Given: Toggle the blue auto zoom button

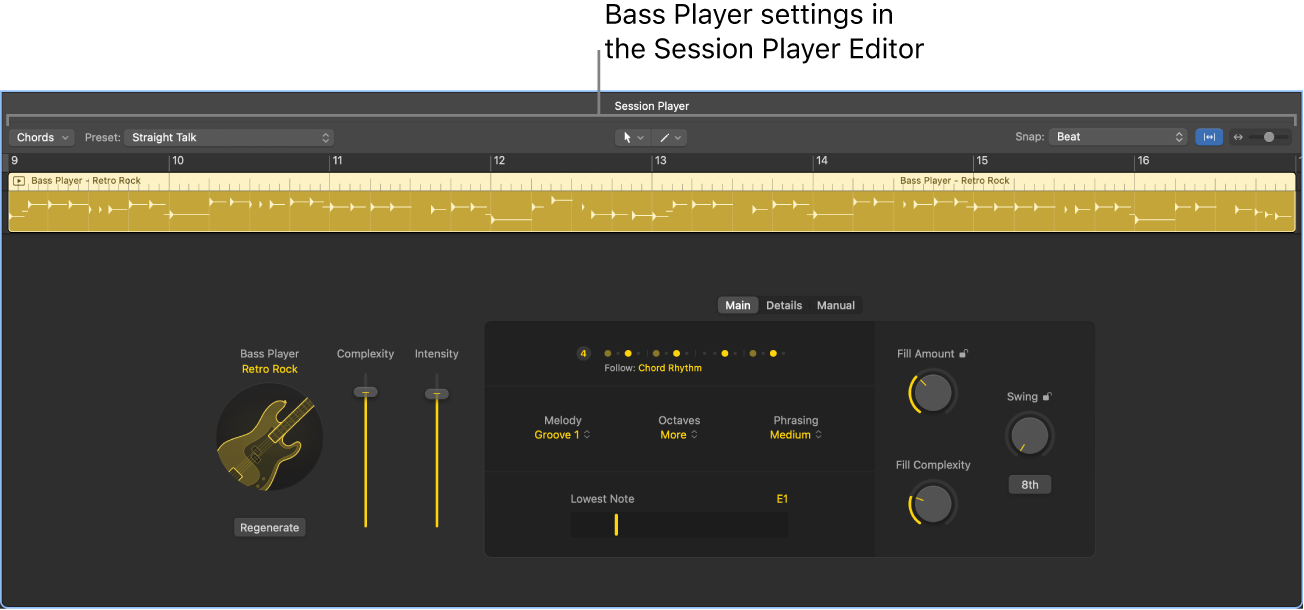Looking at the screenshot, I should click(x=1209, y=137).
